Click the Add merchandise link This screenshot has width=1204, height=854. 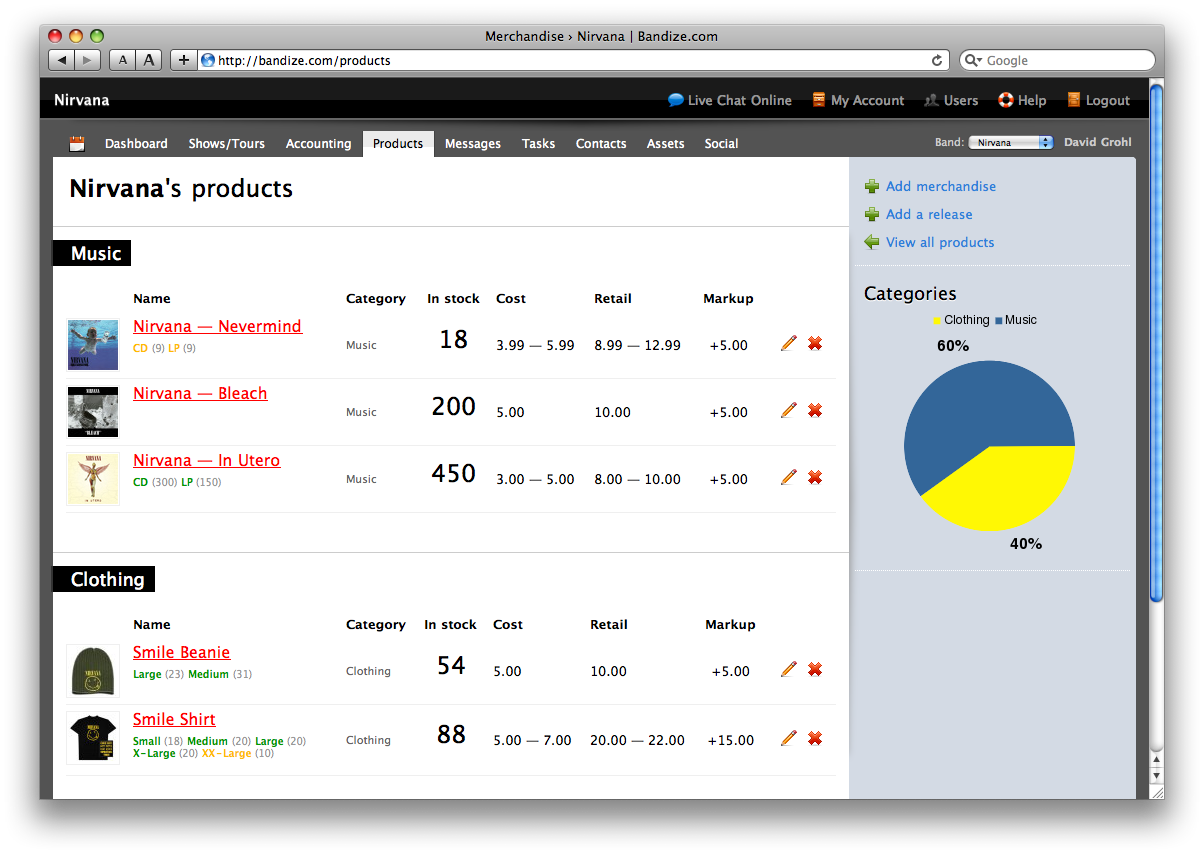pos(941,186)
